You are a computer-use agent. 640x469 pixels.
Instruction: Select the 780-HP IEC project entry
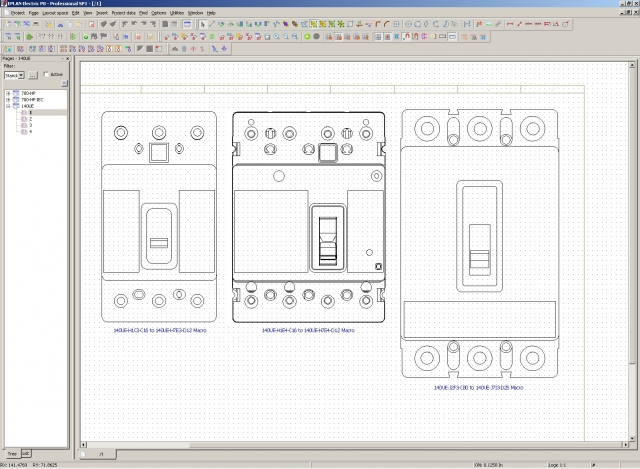pyautogui.click(x=32, y=100)
